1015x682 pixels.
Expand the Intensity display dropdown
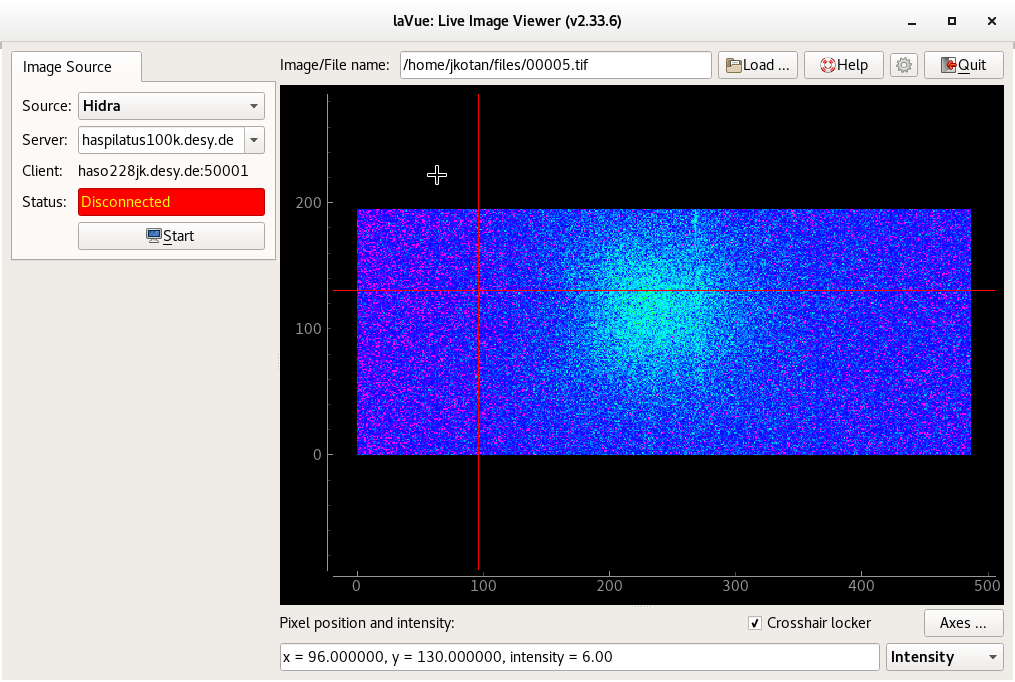(x=944, y=657)
